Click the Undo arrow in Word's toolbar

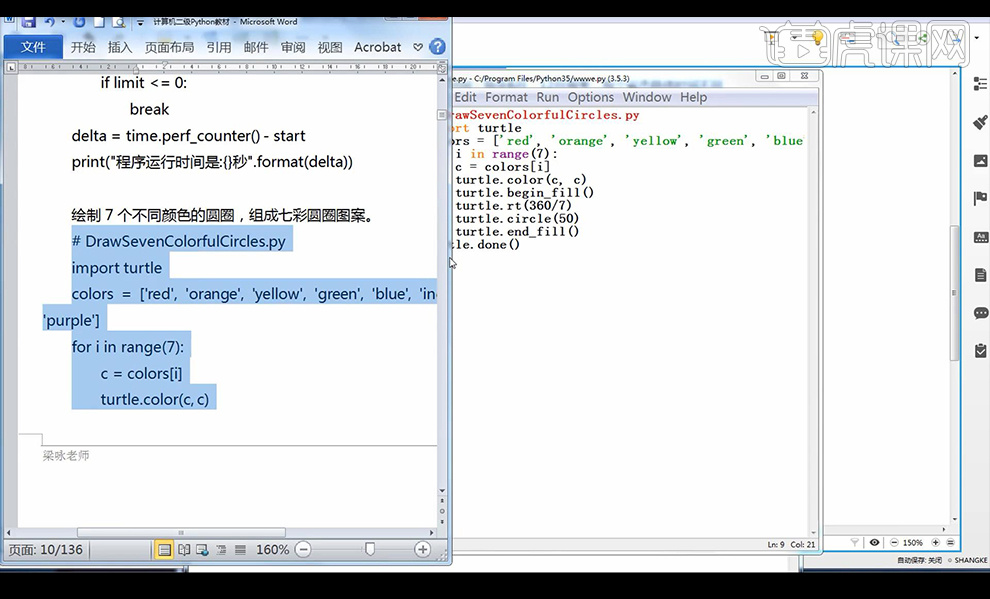point(50,22)
